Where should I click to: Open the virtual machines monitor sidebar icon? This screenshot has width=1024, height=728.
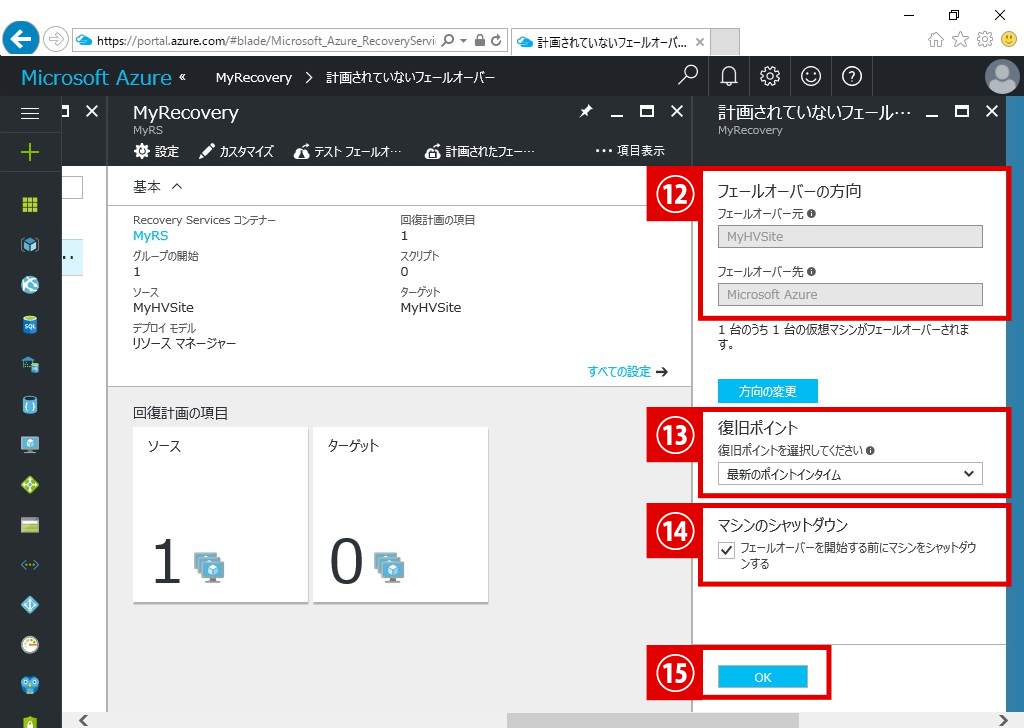pyautogui.click(x=30, y=445)
